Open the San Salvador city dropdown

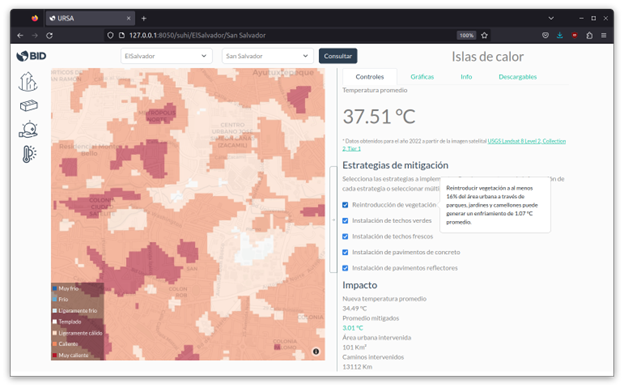(267, 56)
